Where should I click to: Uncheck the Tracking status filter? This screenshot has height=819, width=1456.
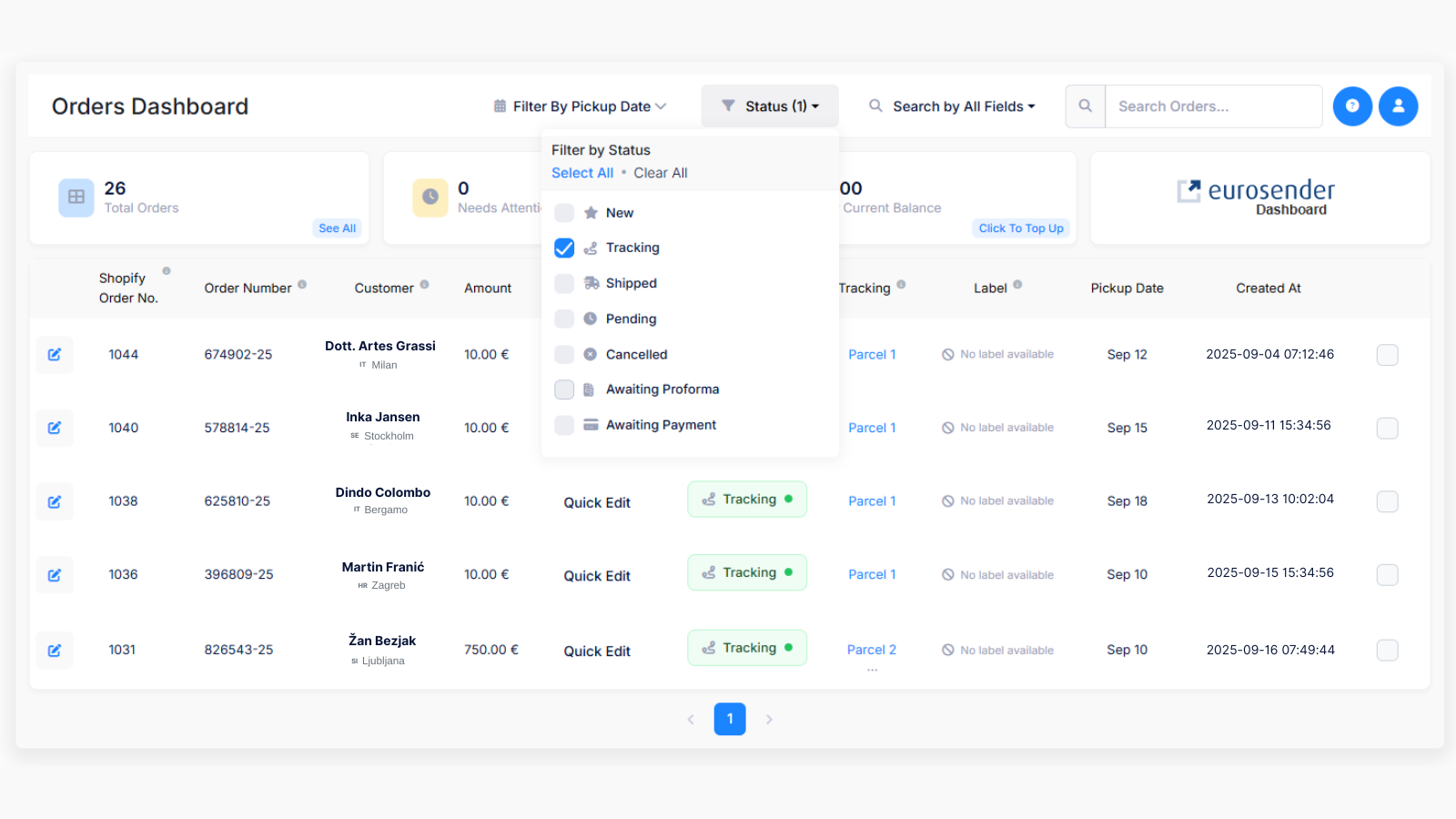point(564,248)
